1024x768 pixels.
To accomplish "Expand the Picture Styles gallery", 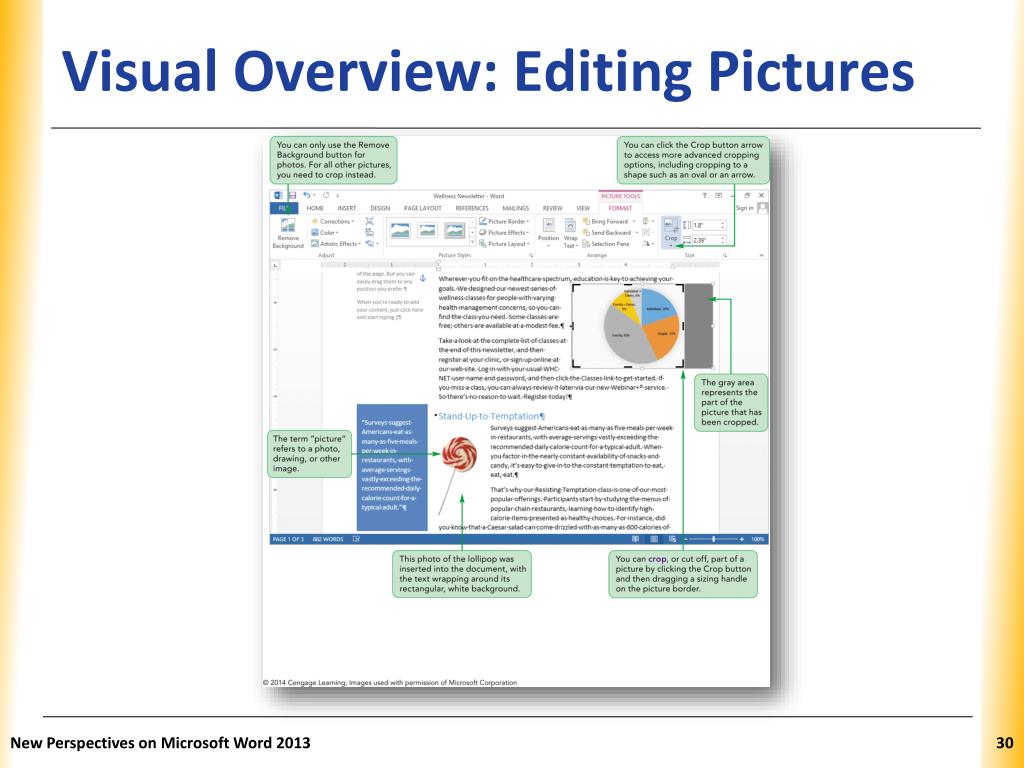I will 473,243.
